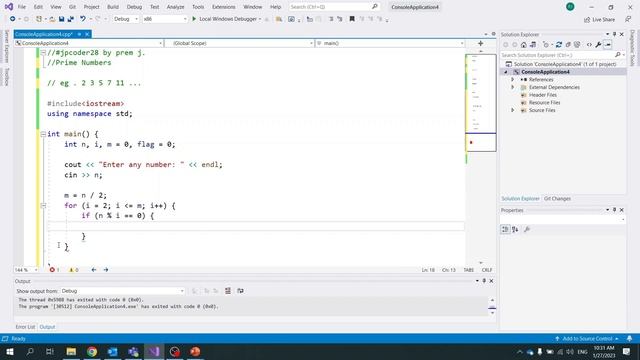Click Collapse All icon in Solution Explorer toolbar
The image size is (640, 360).
568,45
